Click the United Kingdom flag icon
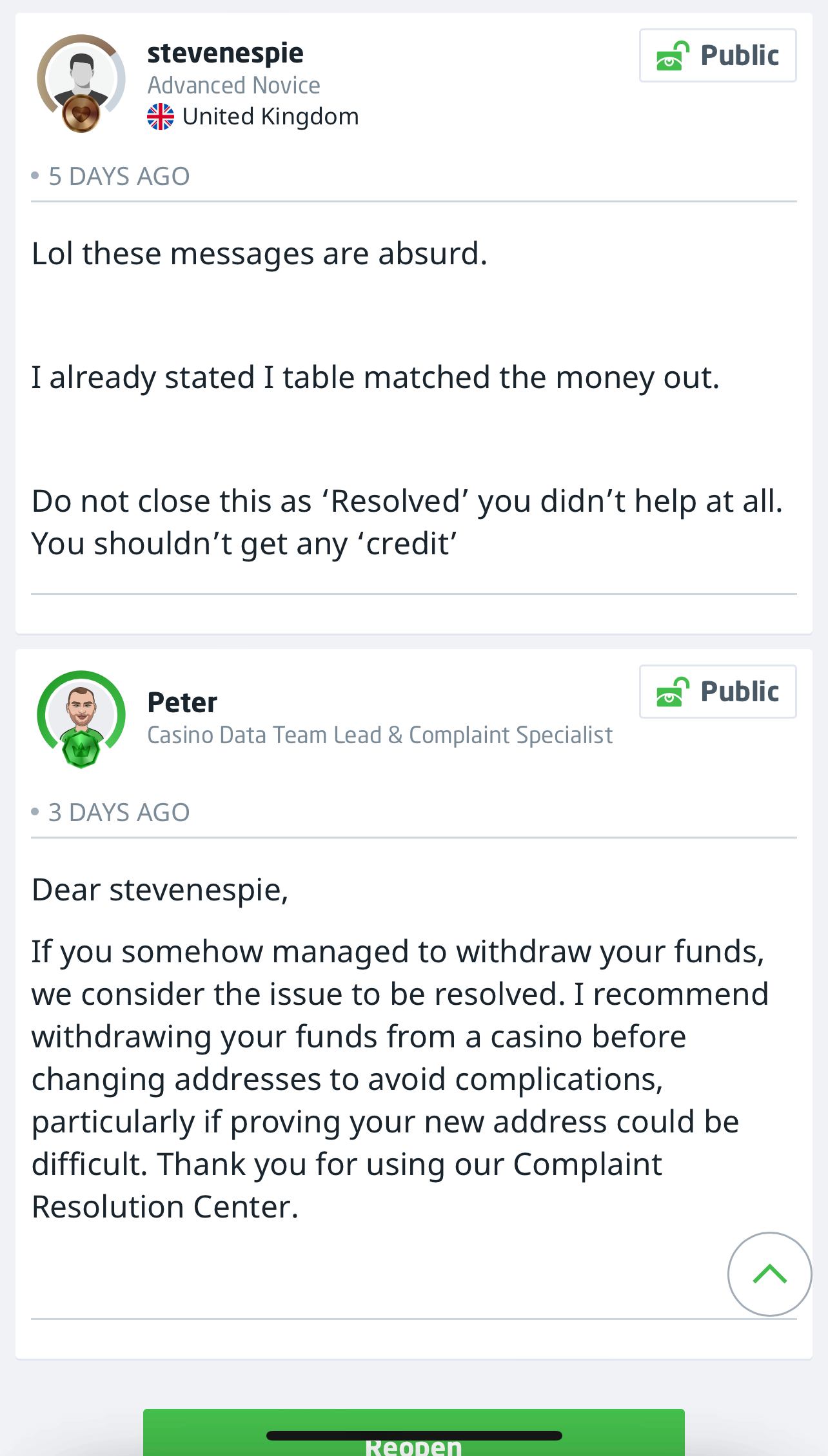828x1456 pixels. (x=160, y=117)
